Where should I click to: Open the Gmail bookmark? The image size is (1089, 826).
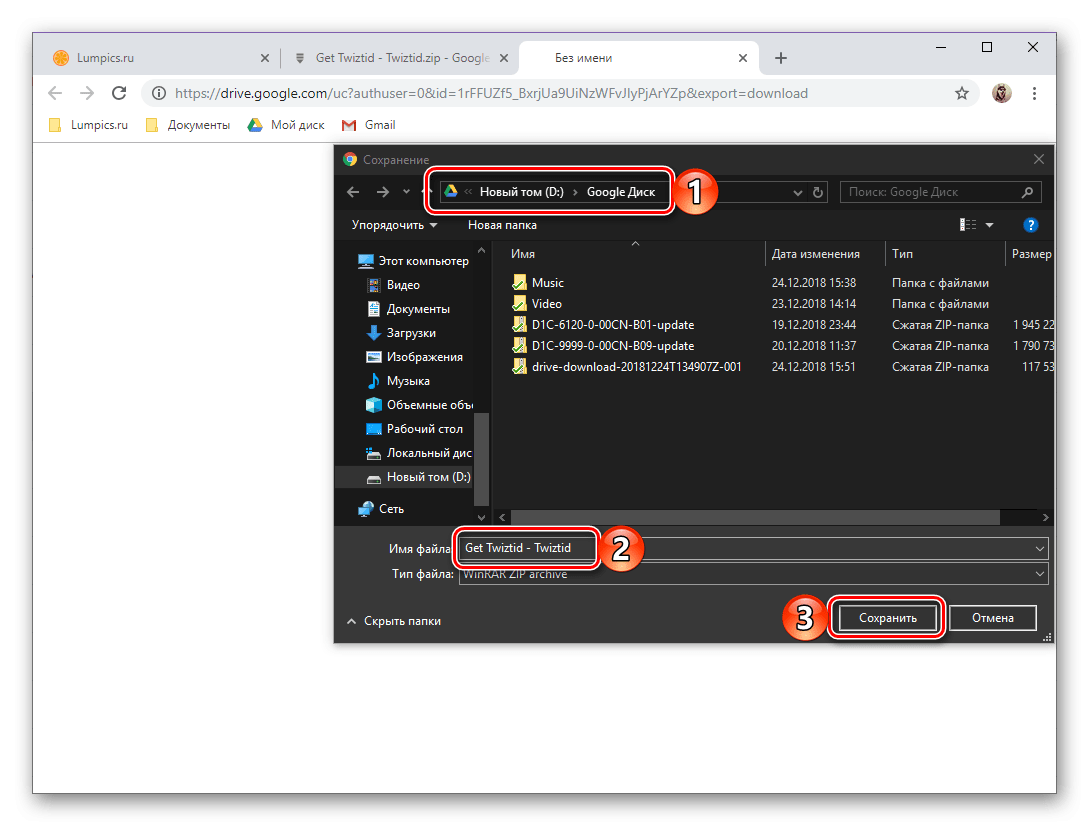coord(369,125)
